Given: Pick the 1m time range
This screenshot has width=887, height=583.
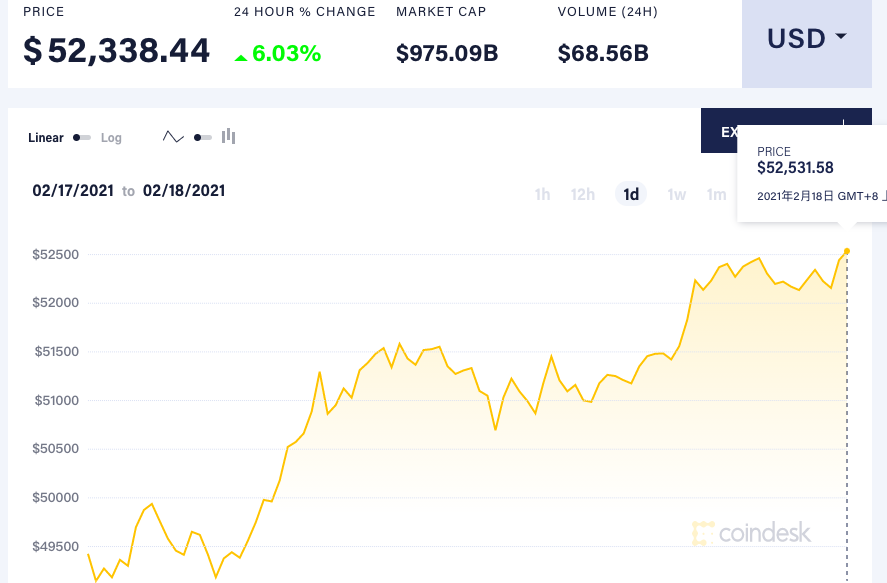Looking at the screenshot, I should point(716,194).
